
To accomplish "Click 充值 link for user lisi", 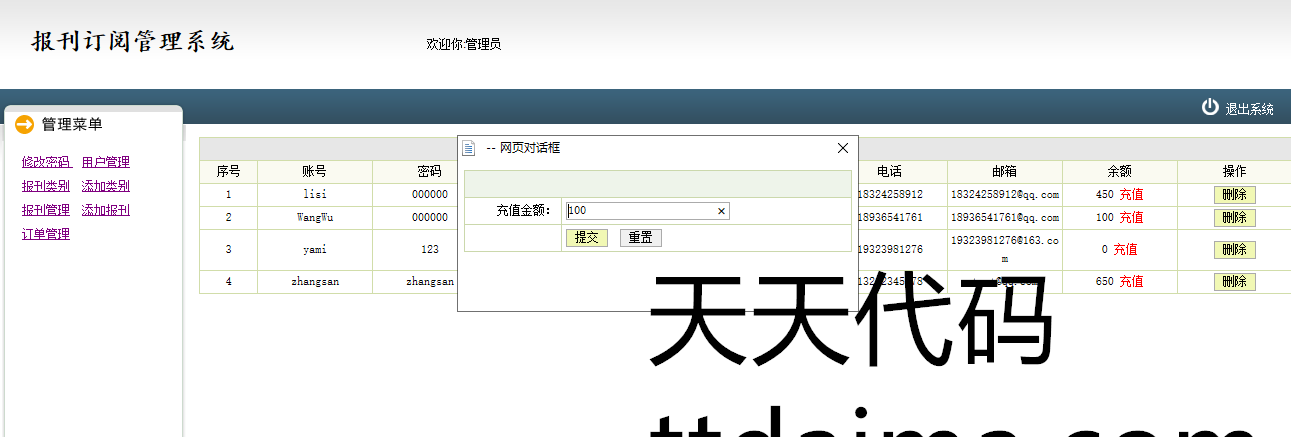I will point(1131,194).
